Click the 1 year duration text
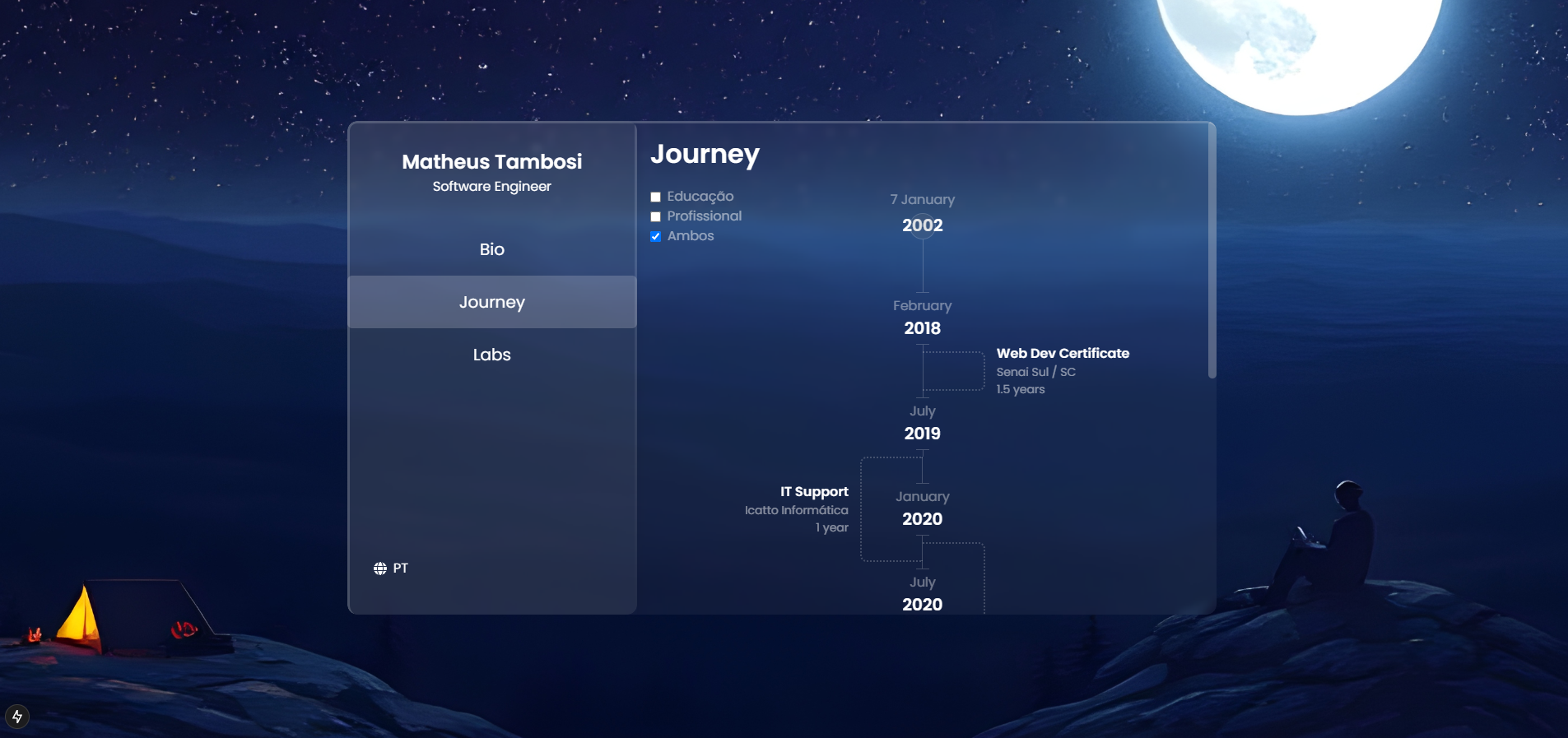Screen dimensions: 1568x738 (x=832, y=527)
